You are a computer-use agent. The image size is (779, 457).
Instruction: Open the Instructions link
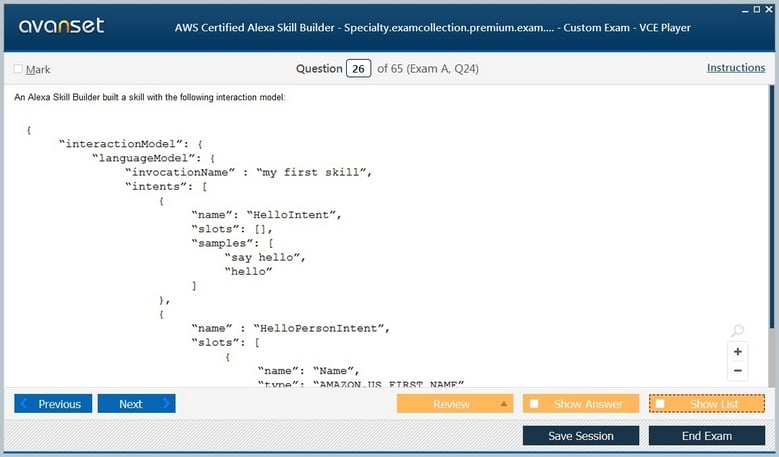pyautogui.click(x=736, y=68)
